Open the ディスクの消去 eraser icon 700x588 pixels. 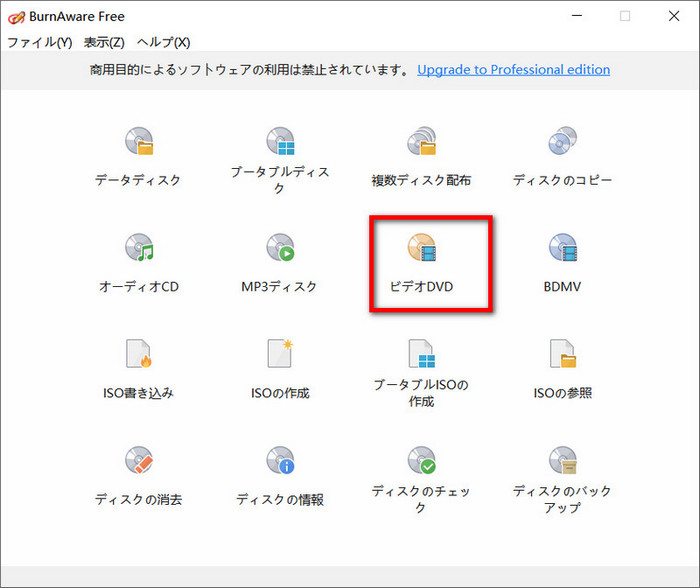coord(139,460)
